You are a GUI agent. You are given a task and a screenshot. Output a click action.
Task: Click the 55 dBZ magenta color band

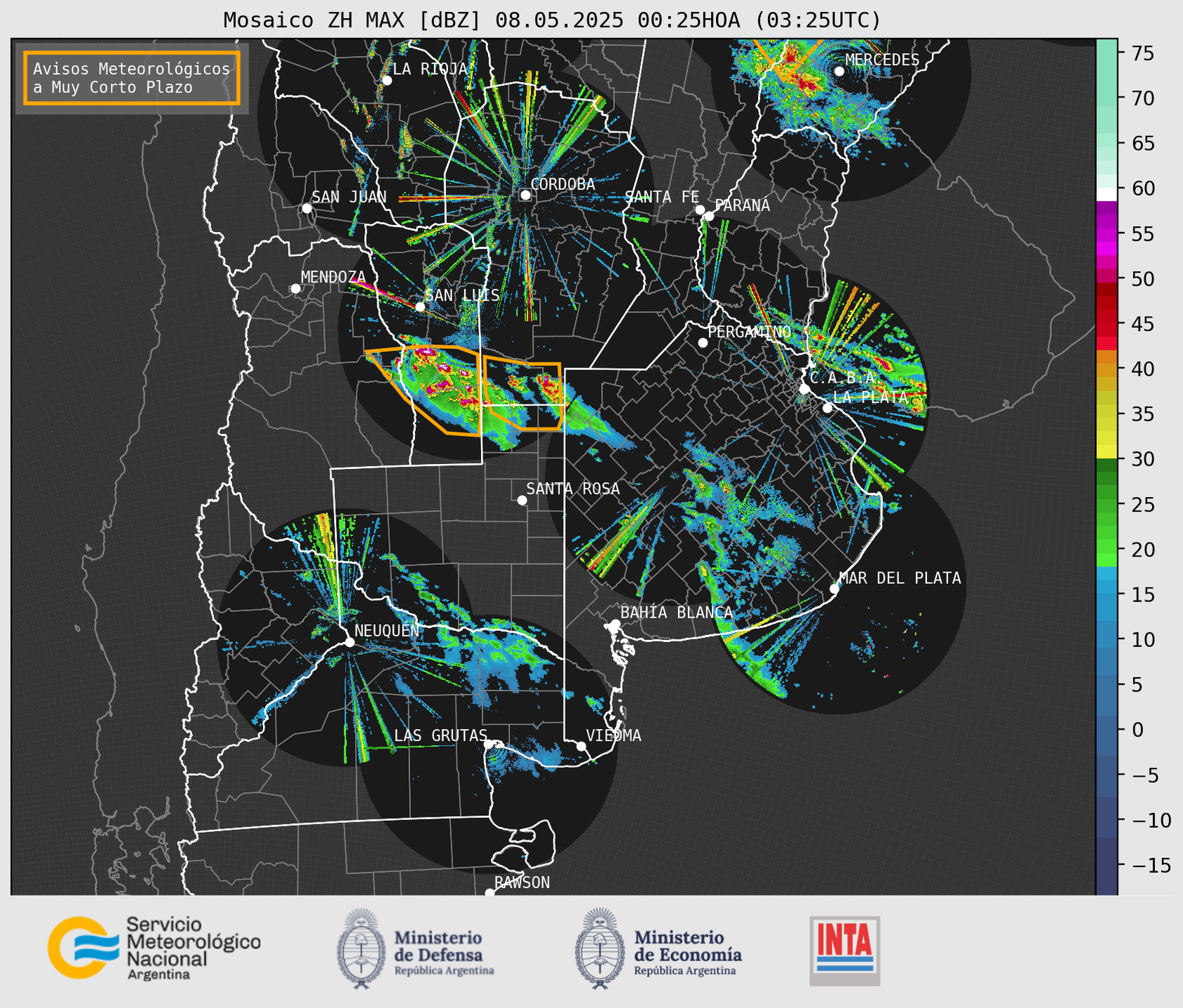point(1107,233)
